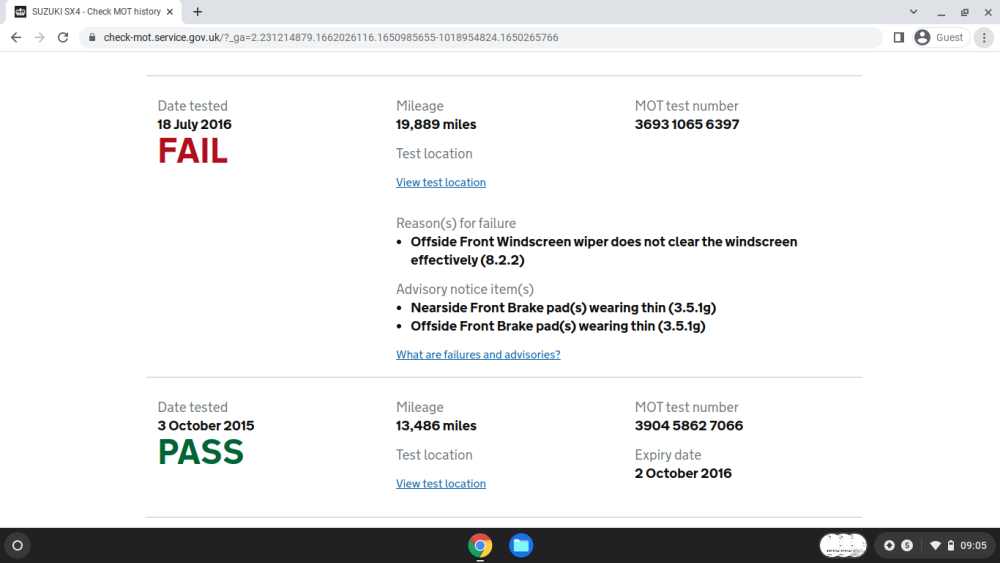The width and height of the screenshot is (1000, 563).
Task: Open the side panel icon
Action: coord(899,38)
